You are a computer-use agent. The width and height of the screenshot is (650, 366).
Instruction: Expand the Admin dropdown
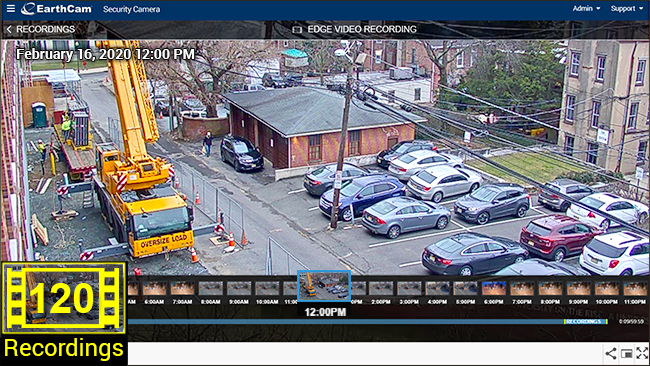(x=586, y=8)
